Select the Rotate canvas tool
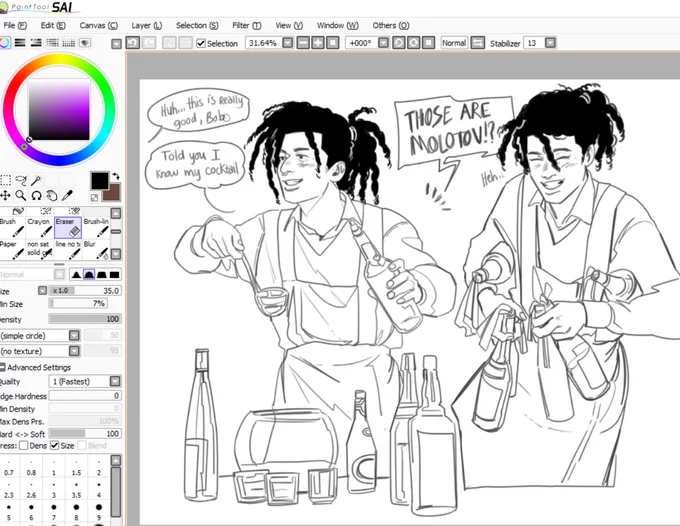The width and height of the screenshot is (680, 526). pyautogui.click(x=36, y=196)
